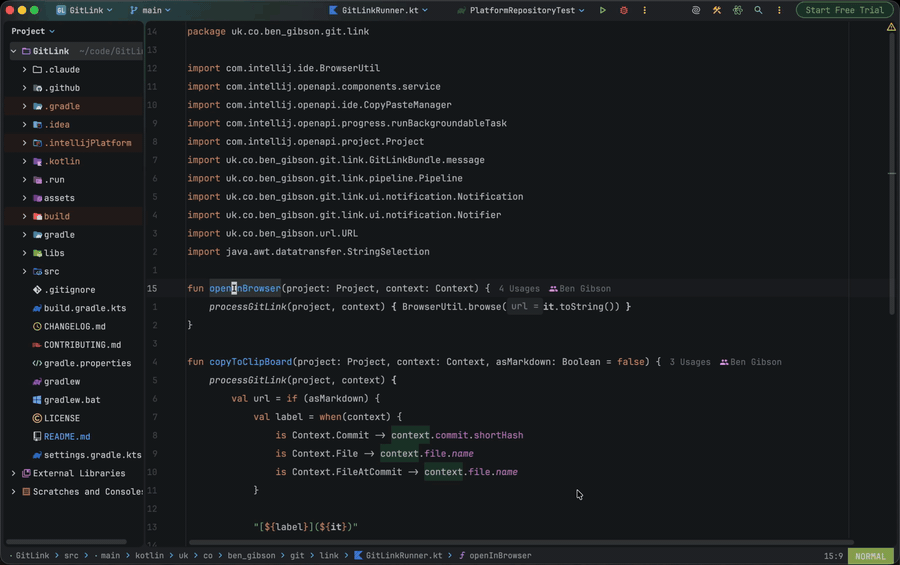Click link breadcrumb segment
The height and width of the screenshot is (565, 900).
tap(329, 556)
